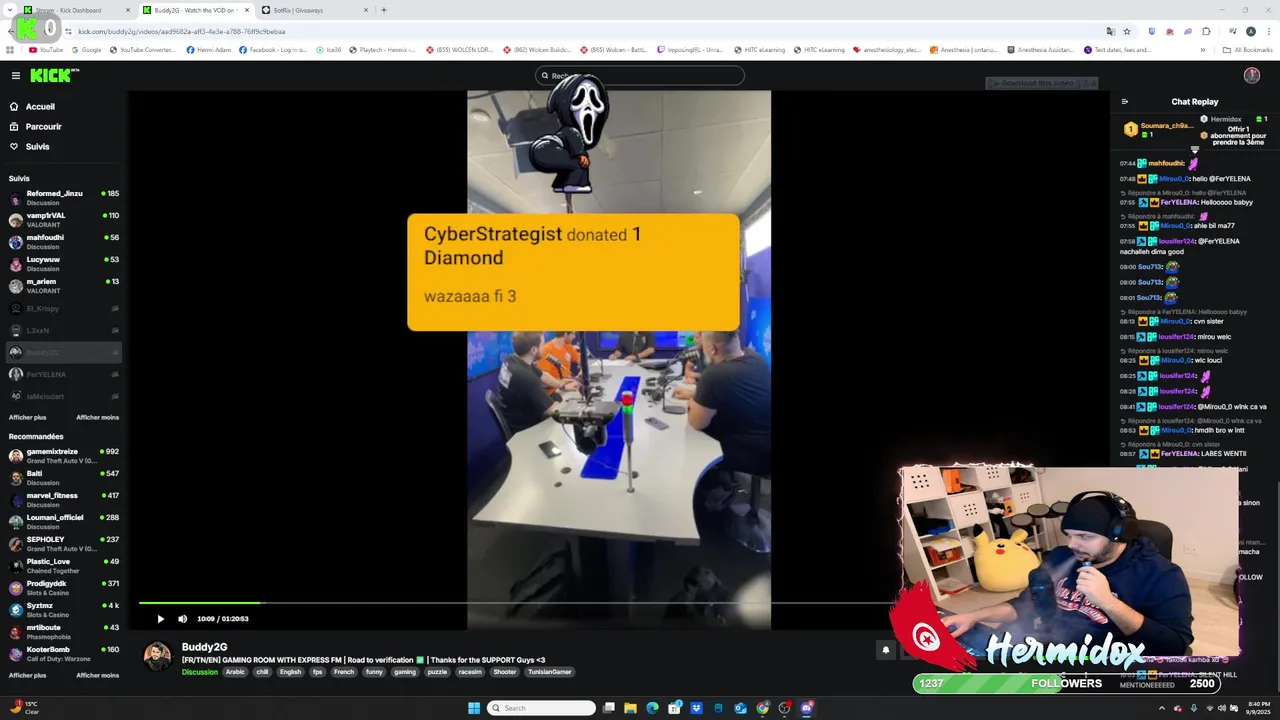
Task: Open a new browser tab
Action: coord(384,10)
